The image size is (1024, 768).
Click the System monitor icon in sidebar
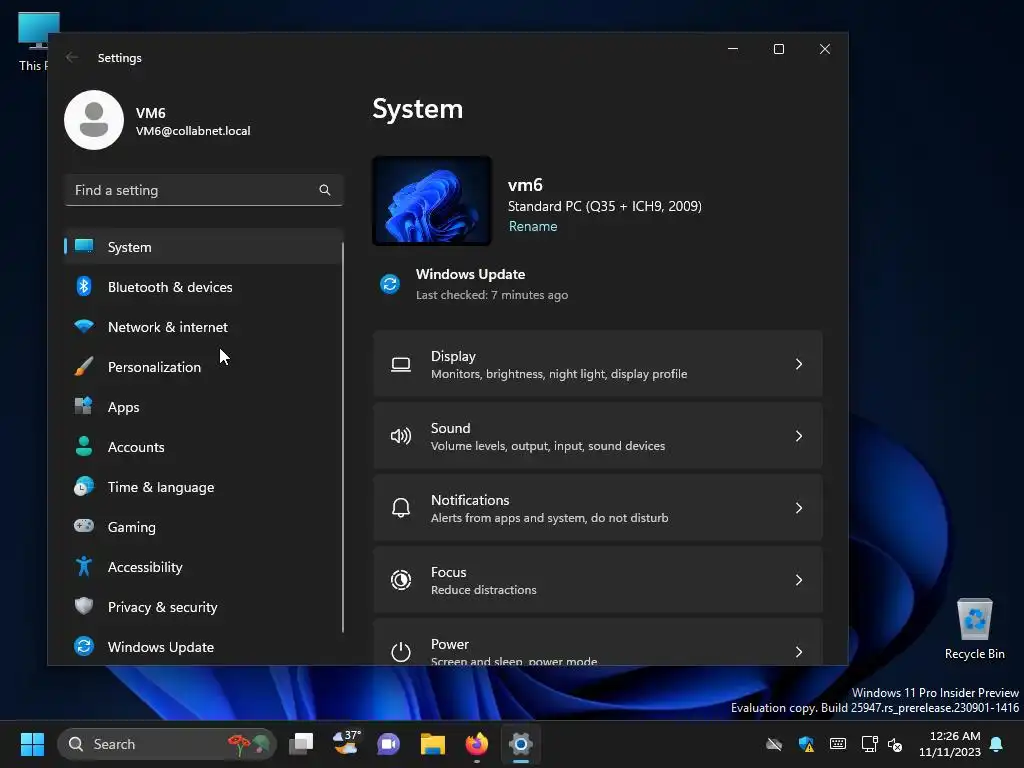[84, 246]
